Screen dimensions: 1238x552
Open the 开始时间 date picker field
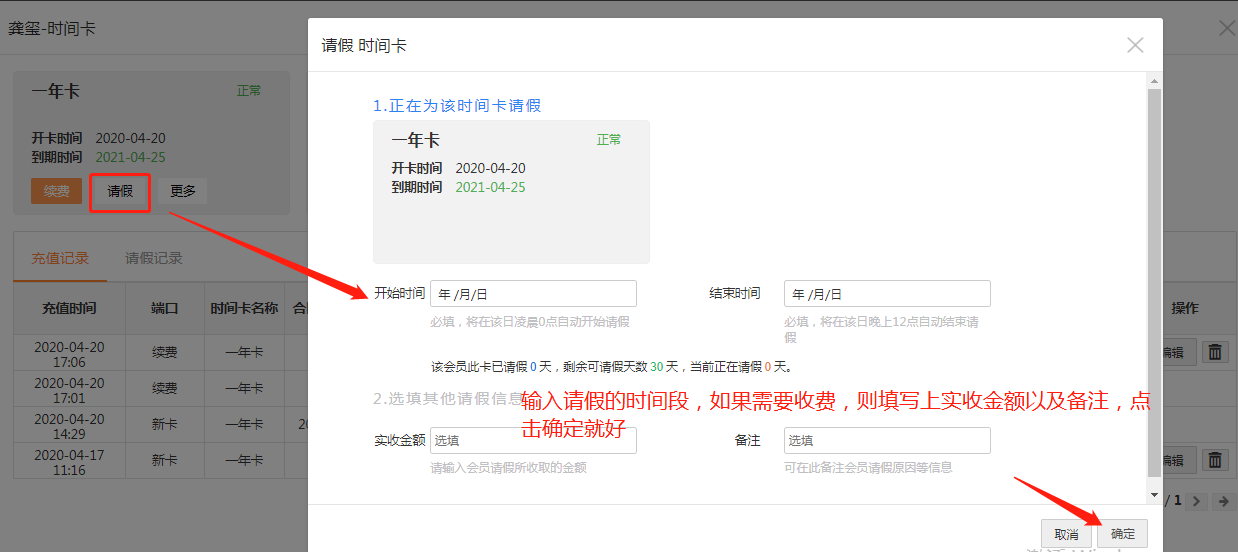[x=533, y=294]
